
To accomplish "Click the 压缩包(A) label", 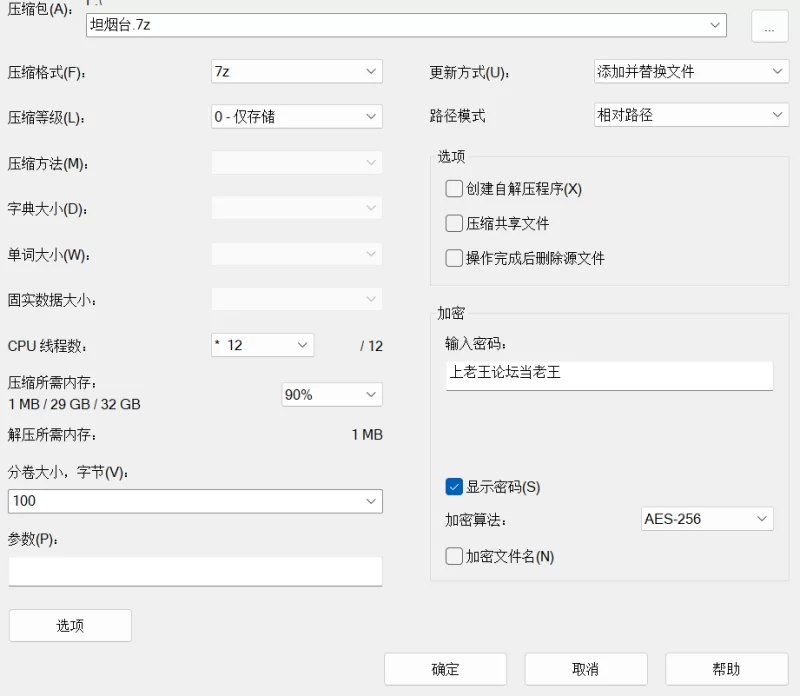I will (x=40, y=9).
